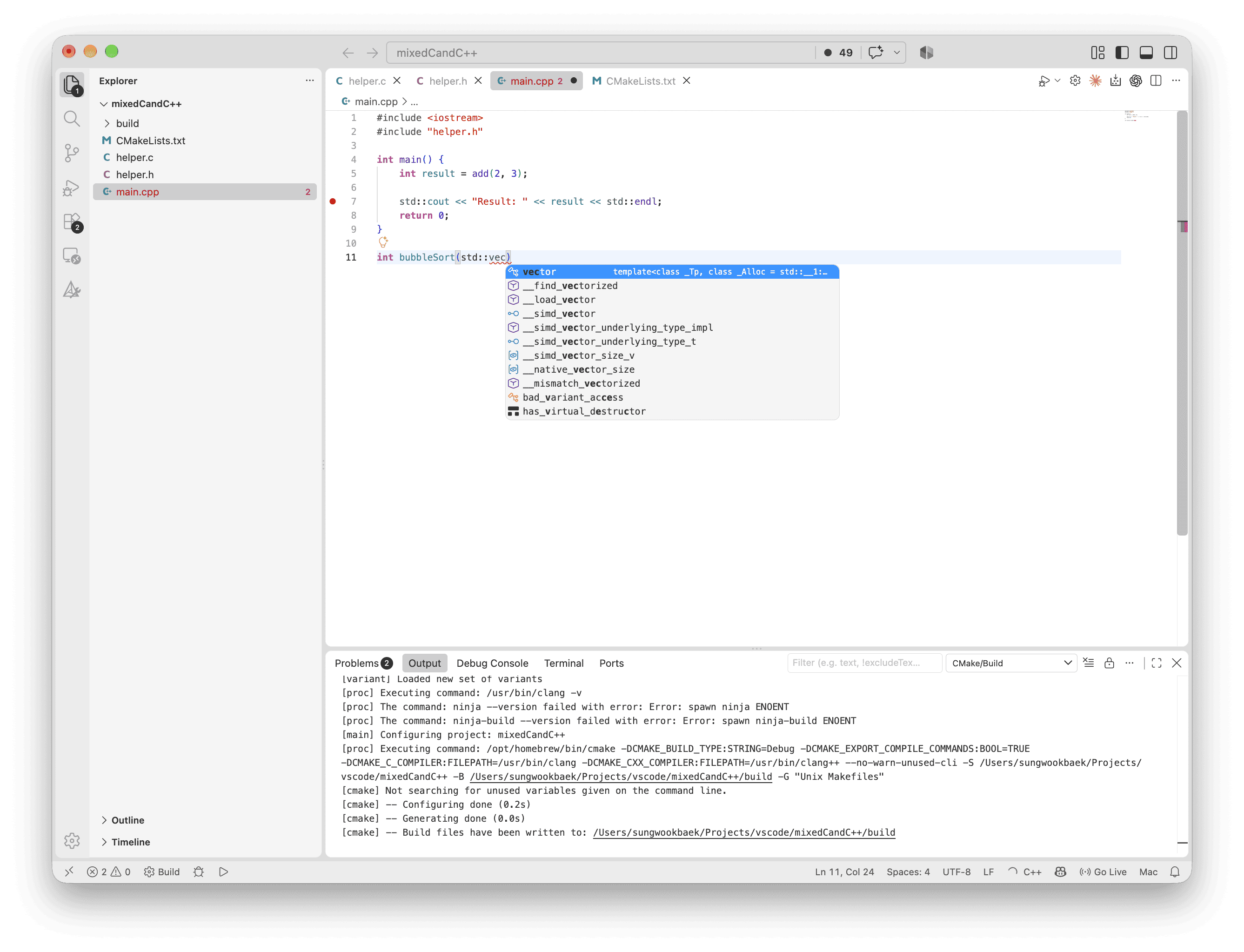Open helper.c in the Explorer tree
Viewport: 1244px width, 952px height.
(x=134, y=158)
